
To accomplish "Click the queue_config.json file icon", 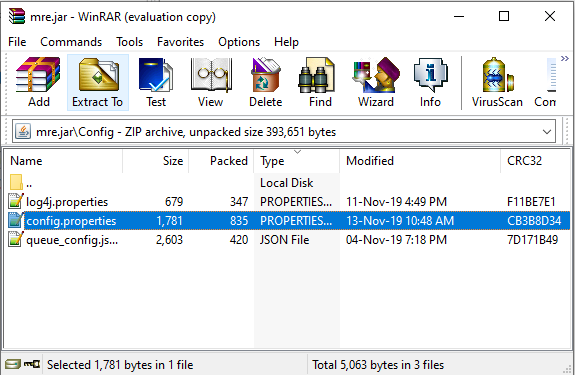I will point(16,239).
